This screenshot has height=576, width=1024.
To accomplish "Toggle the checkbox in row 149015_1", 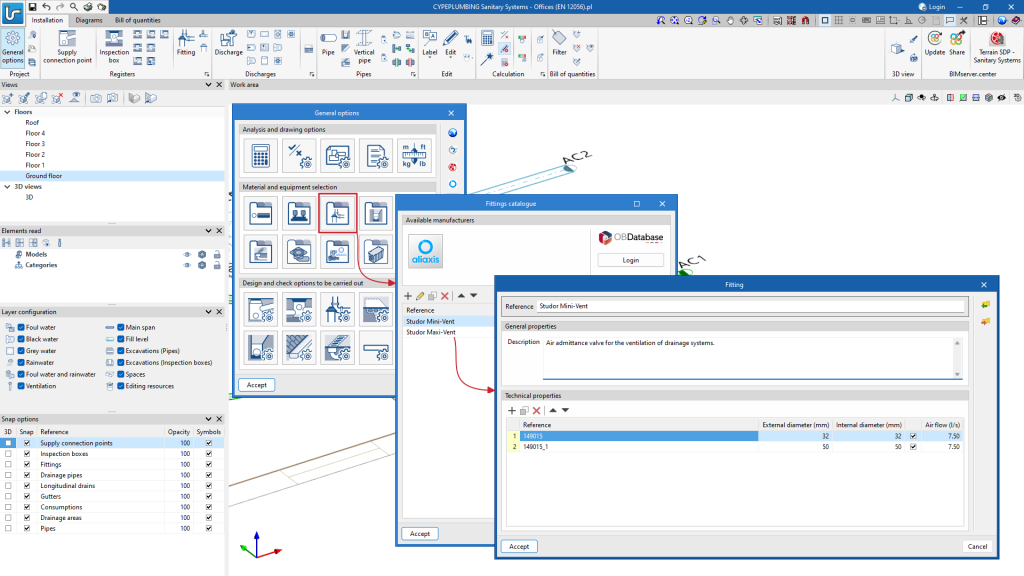I will point(913,447).
